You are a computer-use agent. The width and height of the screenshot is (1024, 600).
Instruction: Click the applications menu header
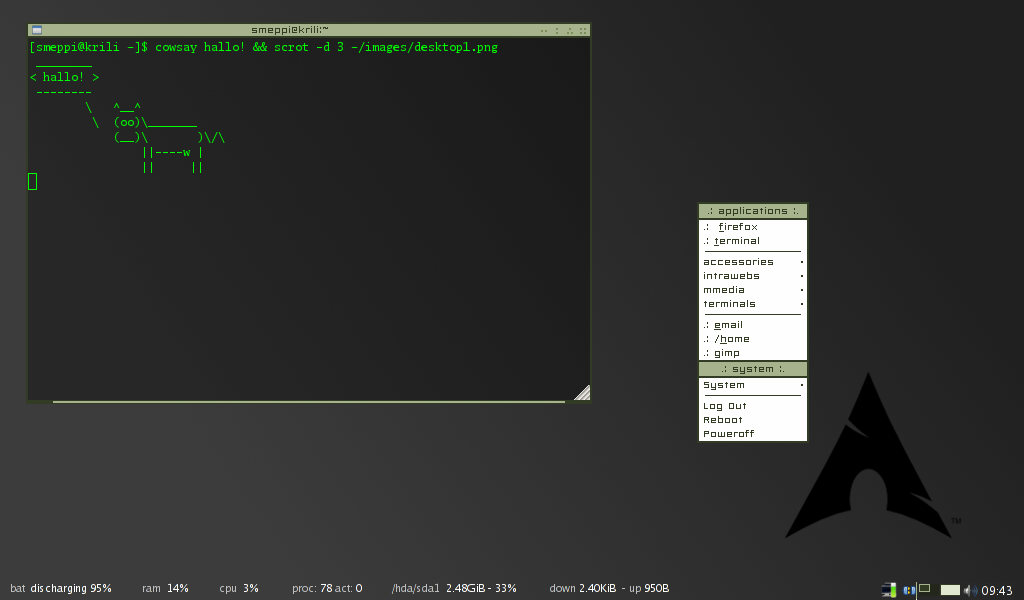(752, 211)
